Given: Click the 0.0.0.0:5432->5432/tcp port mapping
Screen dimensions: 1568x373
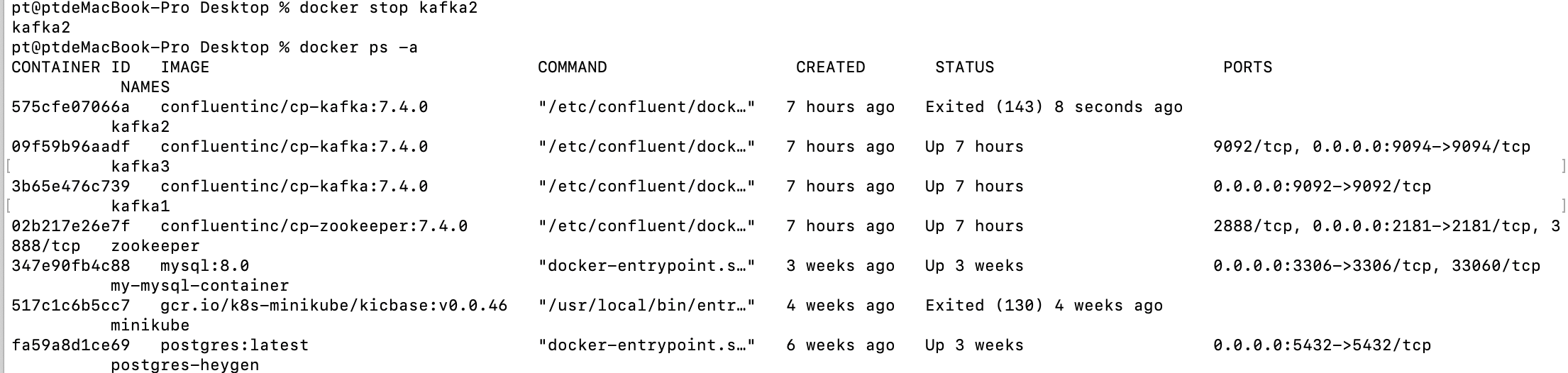Looking at the screenshot, I should [x=1322, y=345].
